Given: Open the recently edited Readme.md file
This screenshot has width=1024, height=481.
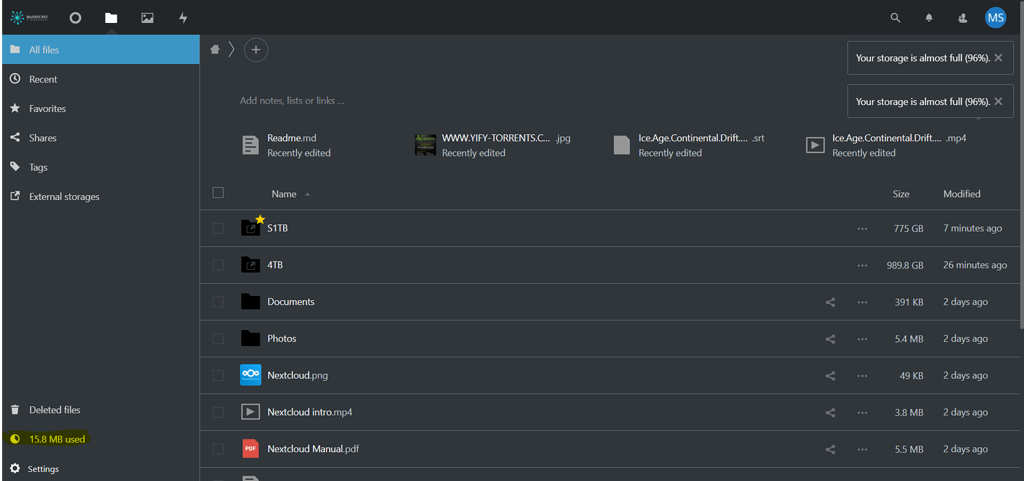Looking at the screenshot, I should [287, 146].
